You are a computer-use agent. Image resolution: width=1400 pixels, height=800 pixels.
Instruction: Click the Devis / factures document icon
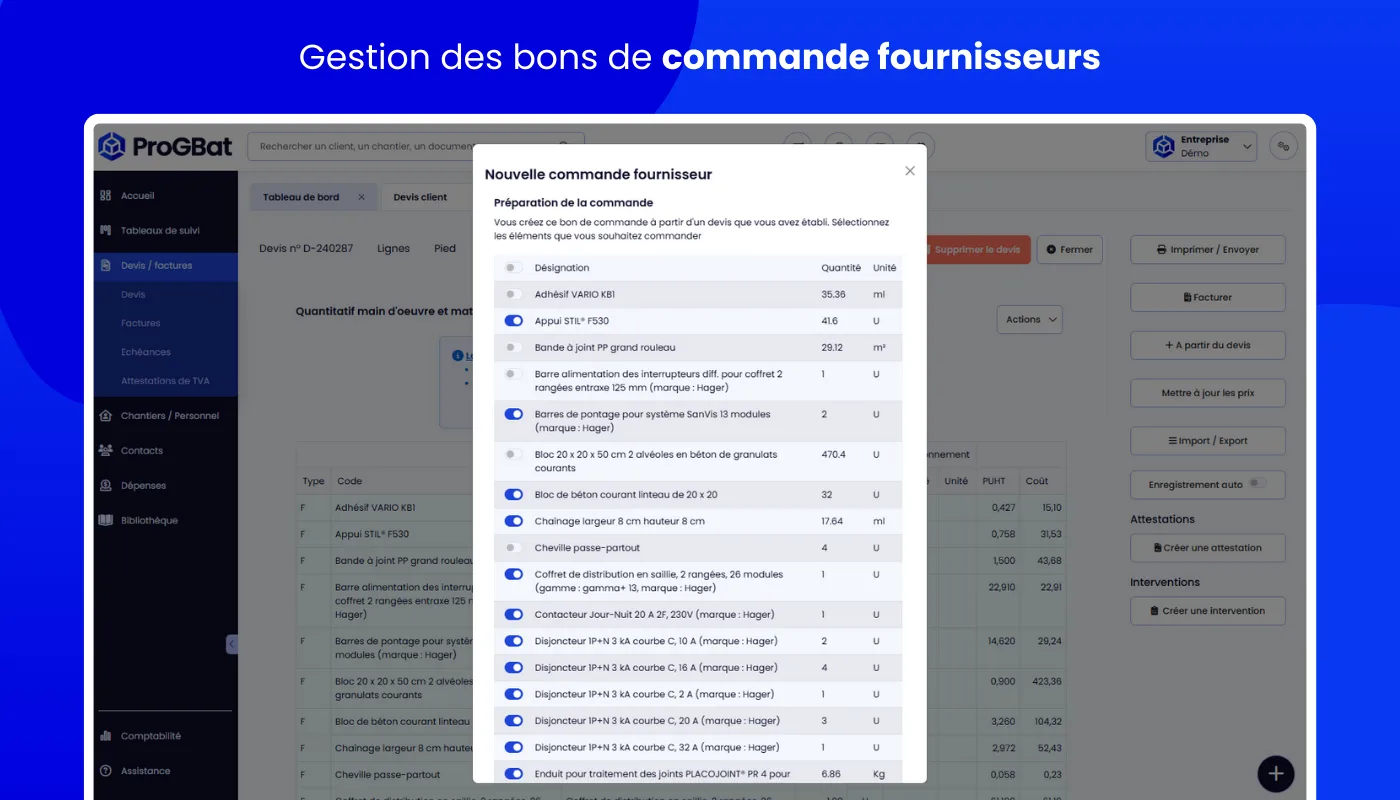106,265
